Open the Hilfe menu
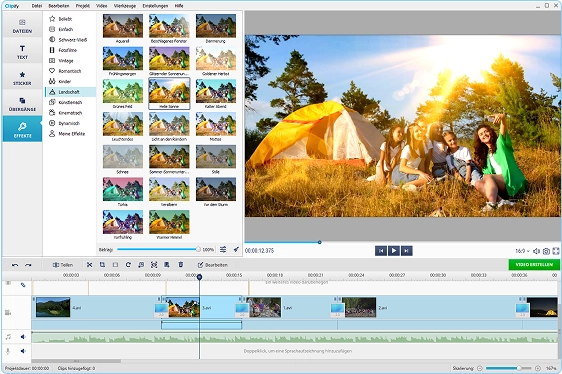The height and width of the screenshot is (374, 562). [x=179, y=6]
